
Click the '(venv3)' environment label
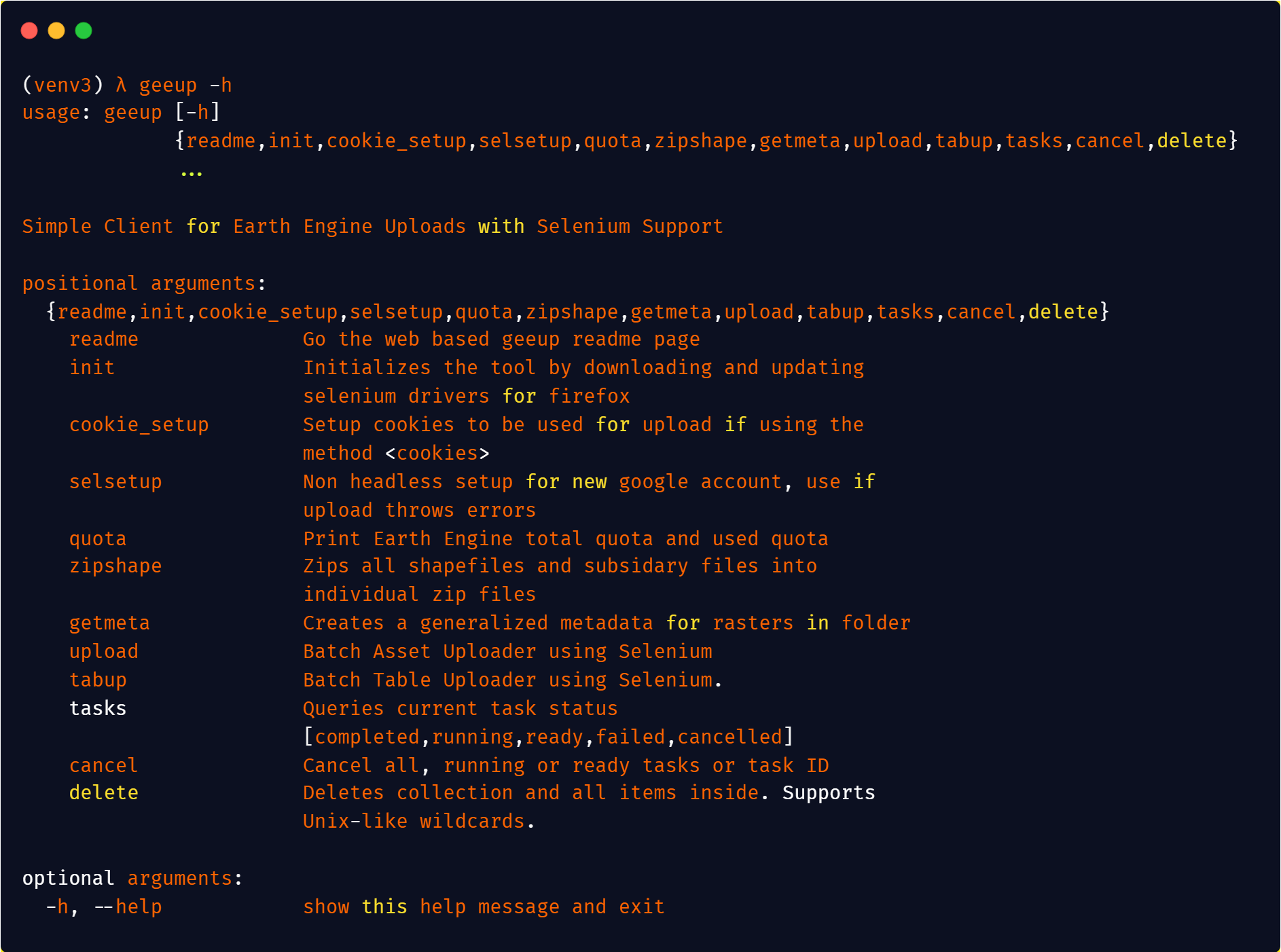[63, 85]
